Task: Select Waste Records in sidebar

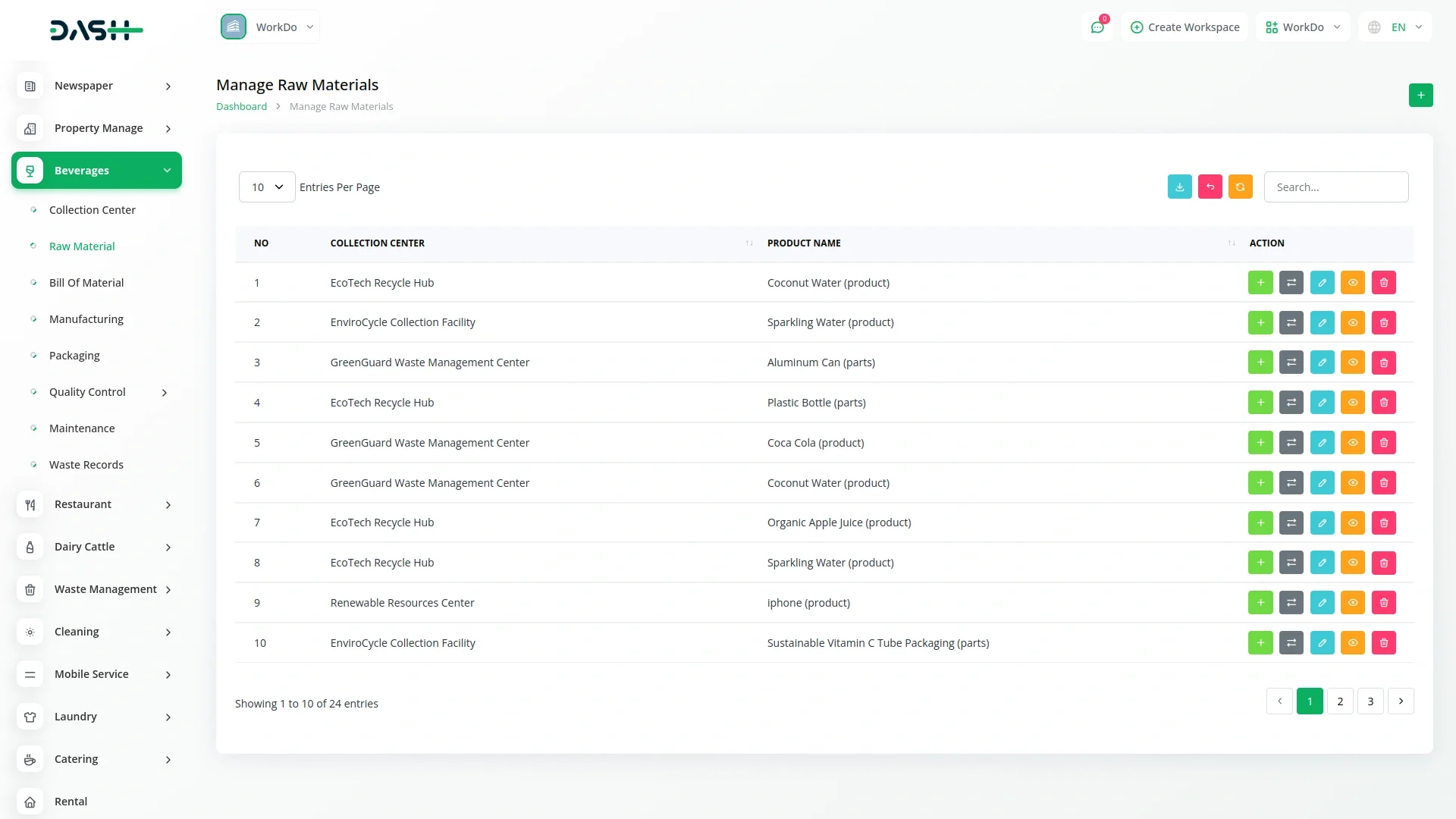Action: point(86,465)
